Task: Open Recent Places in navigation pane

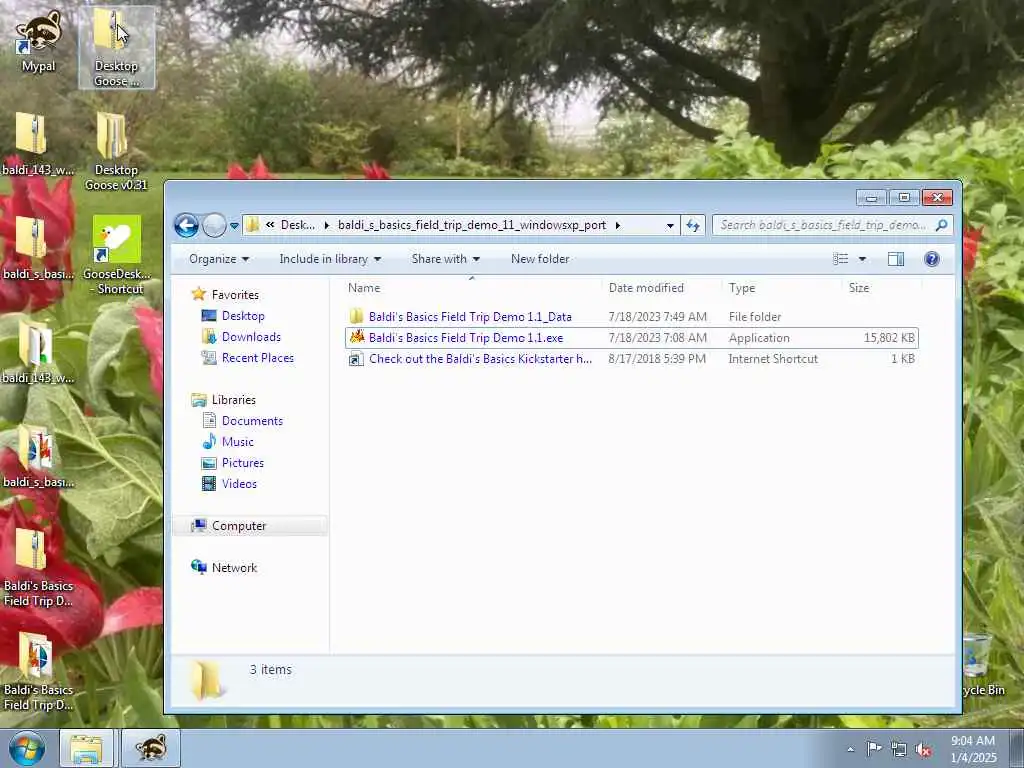Action: pyautogui.click(x=248, y=358)
